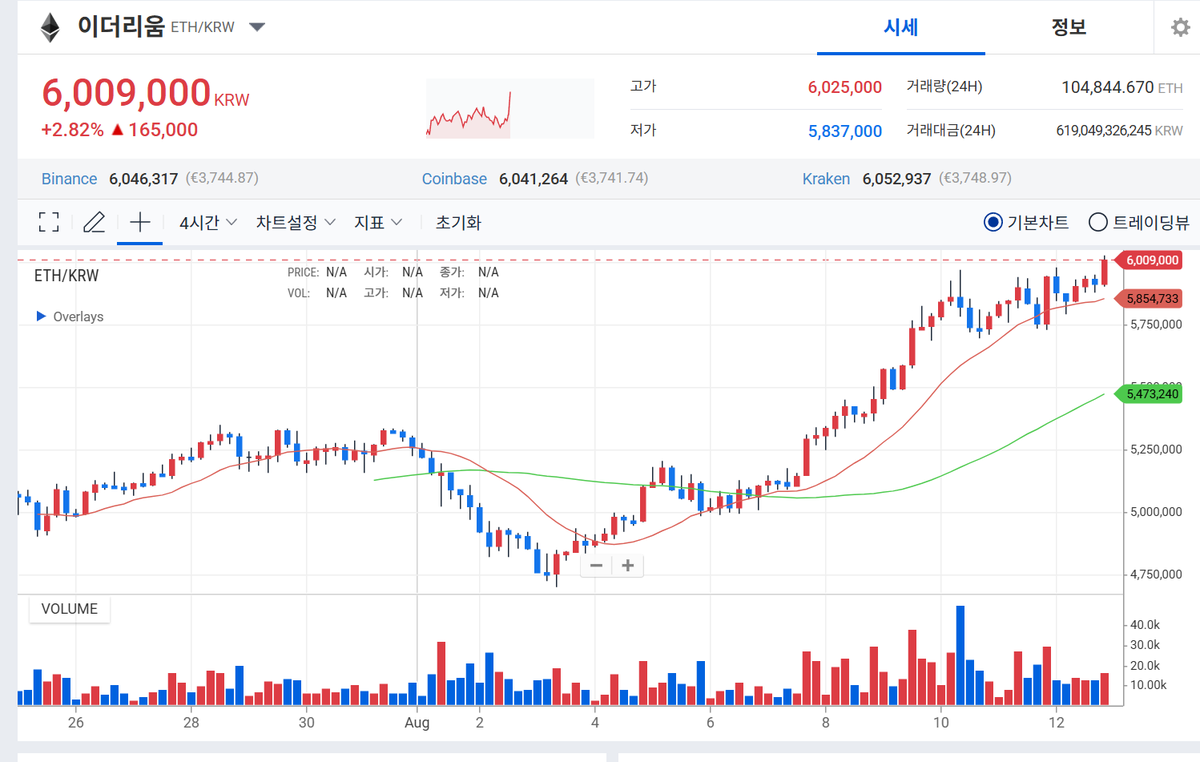The width and height of the screenshot is (1200, 762).
Task: Click the Kraken exchange price link
Action: click(826, 179)
